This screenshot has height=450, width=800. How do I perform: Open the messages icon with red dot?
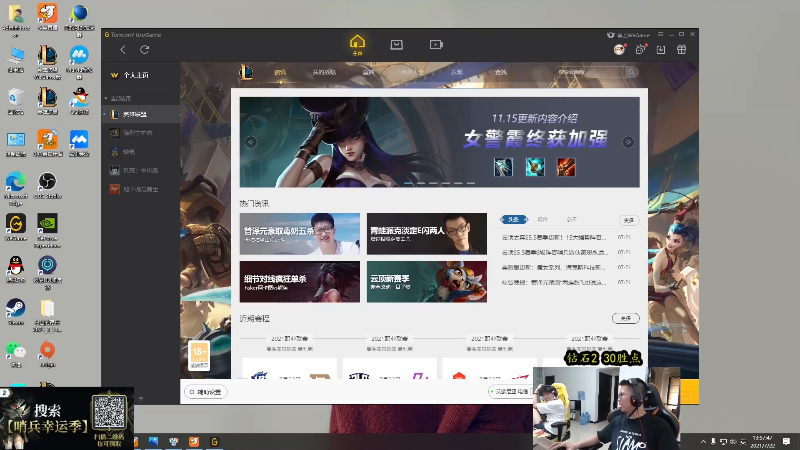point(641,49)
